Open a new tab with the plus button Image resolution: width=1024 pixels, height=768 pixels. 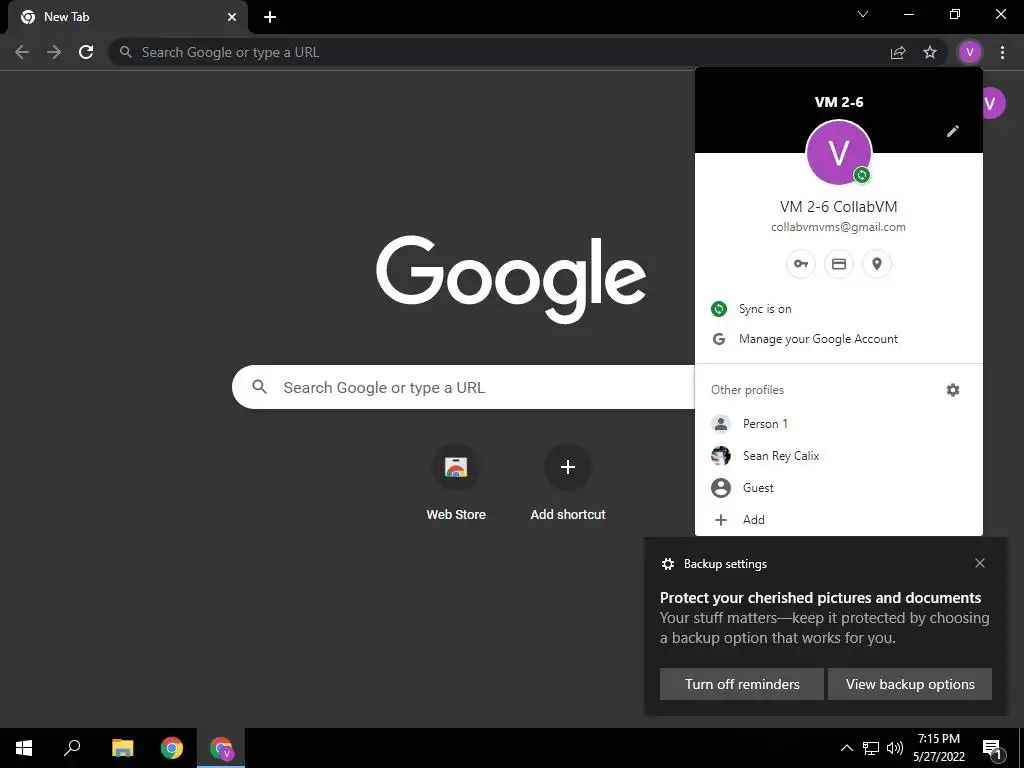click(x=270, y=17)
